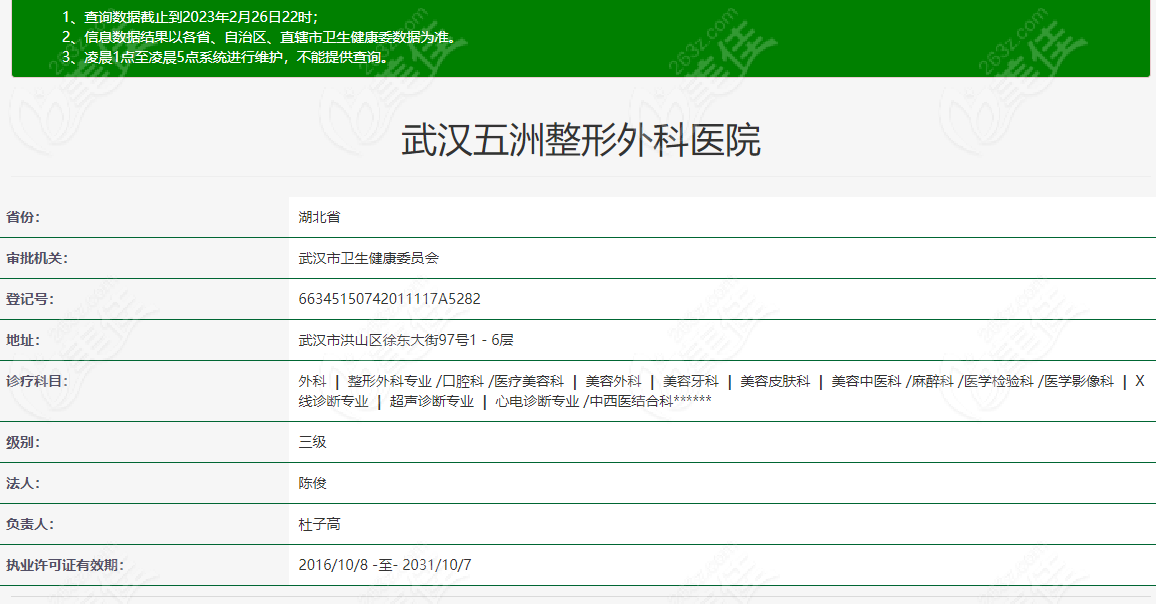Select responsible person name 杜子高
Image resolution: width=1156 pixels, height=604 pixels.
(319, 524)
